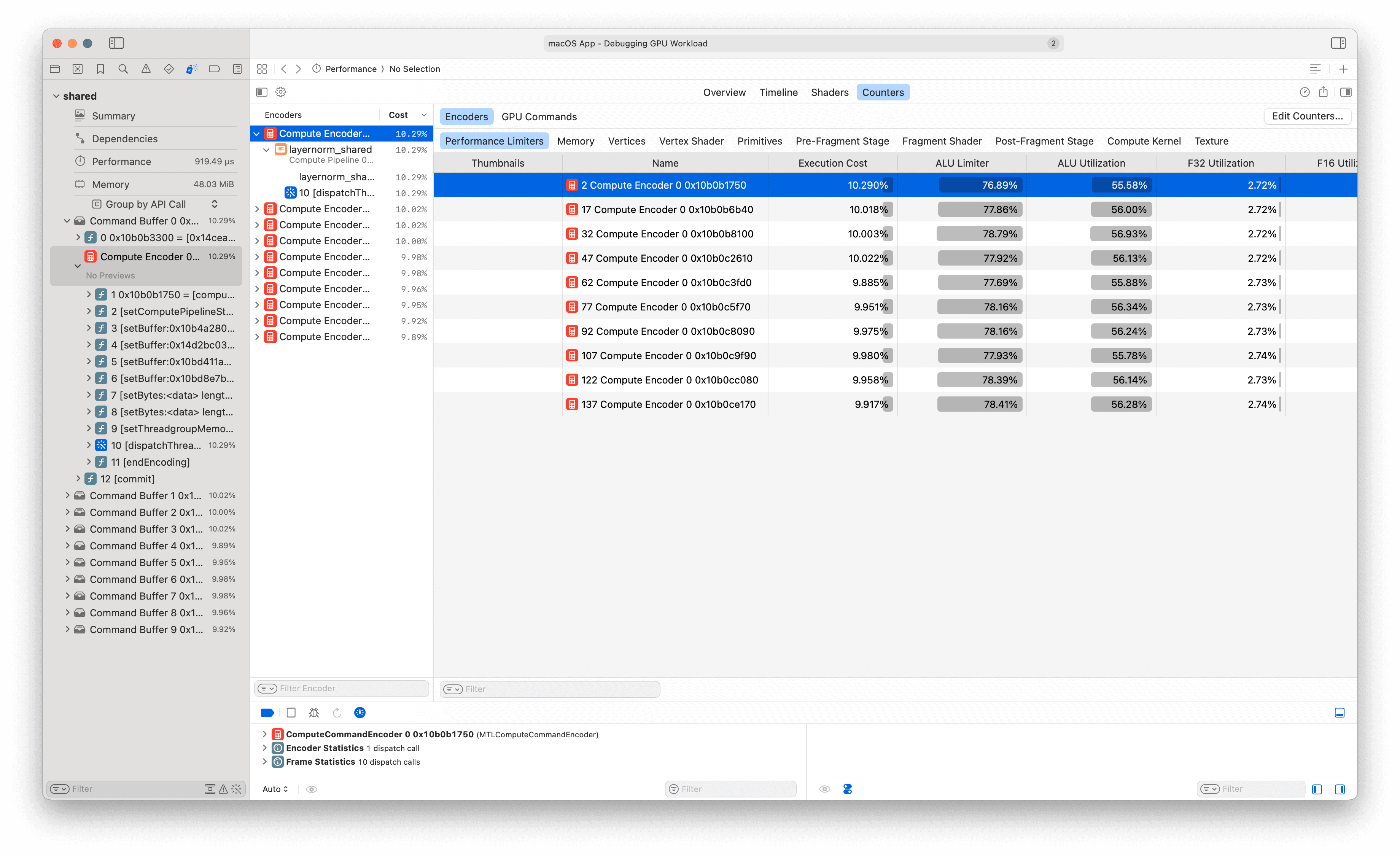The width and height of the screenshot is (1400, 856).
Task: Click the Filter Encoder input field
Action: point(341,688)
